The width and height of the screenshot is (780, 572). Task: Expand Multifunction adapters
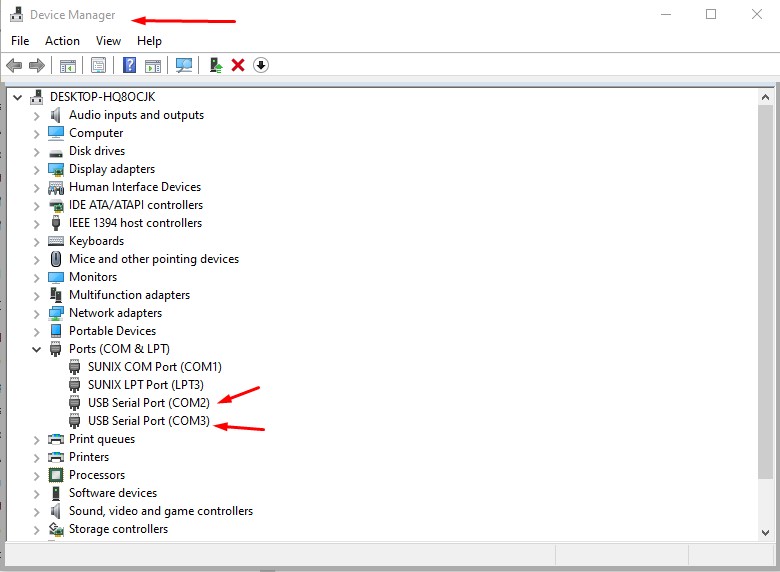point(36,296)
